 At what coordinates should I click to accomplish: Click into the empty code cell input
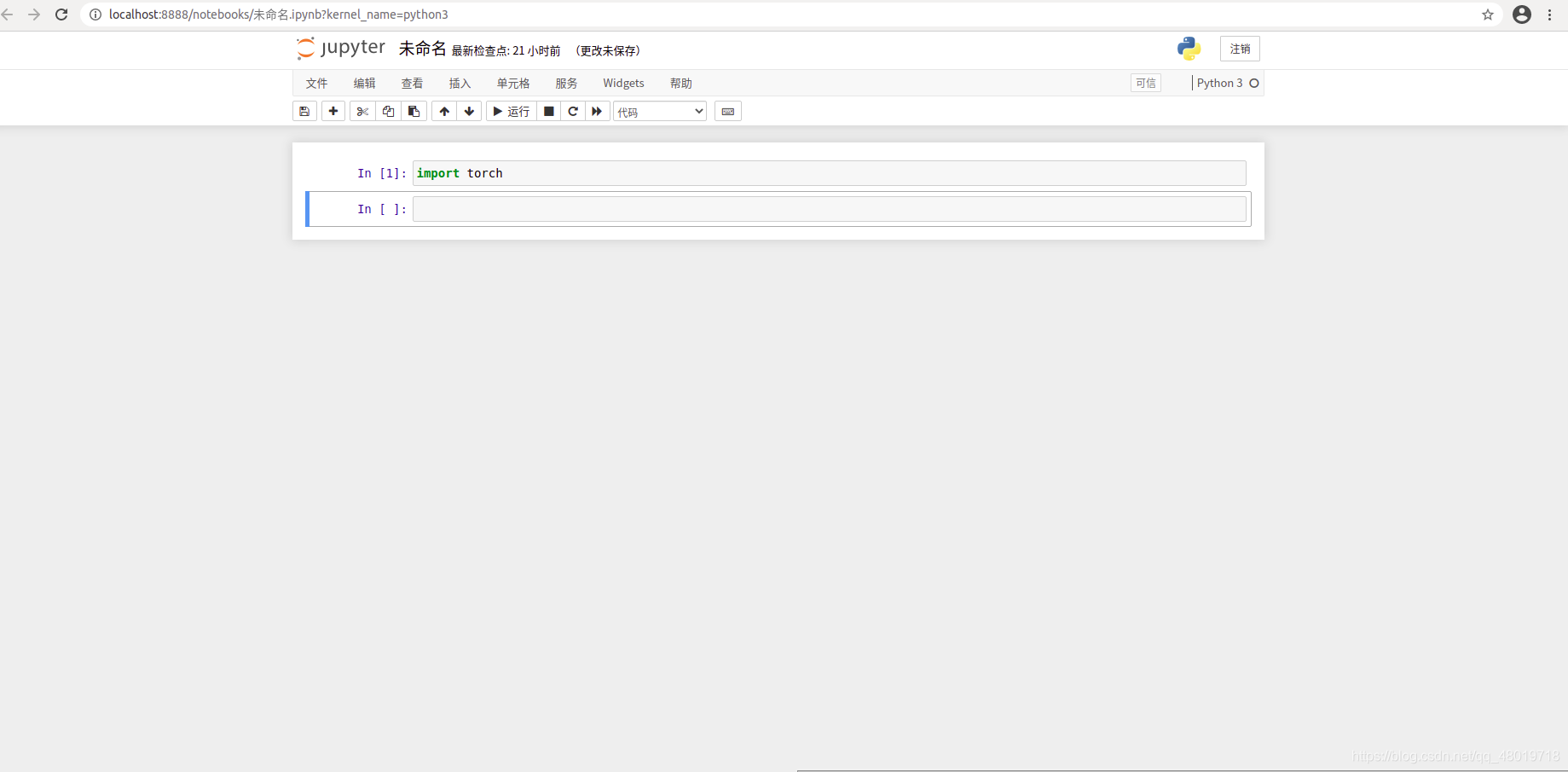coord(830,209)
